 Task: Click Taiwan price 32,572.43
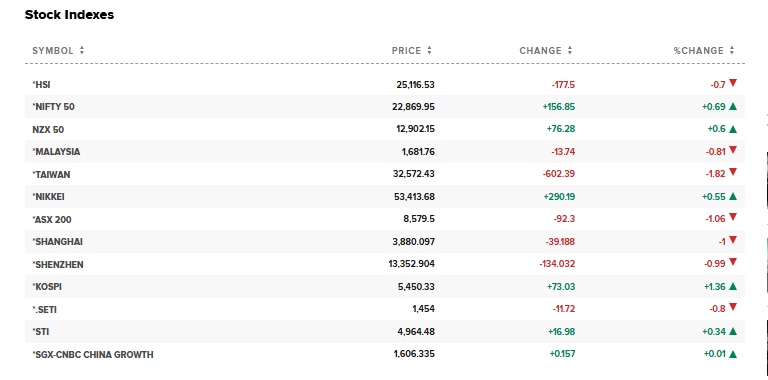[x=413, y=174]
